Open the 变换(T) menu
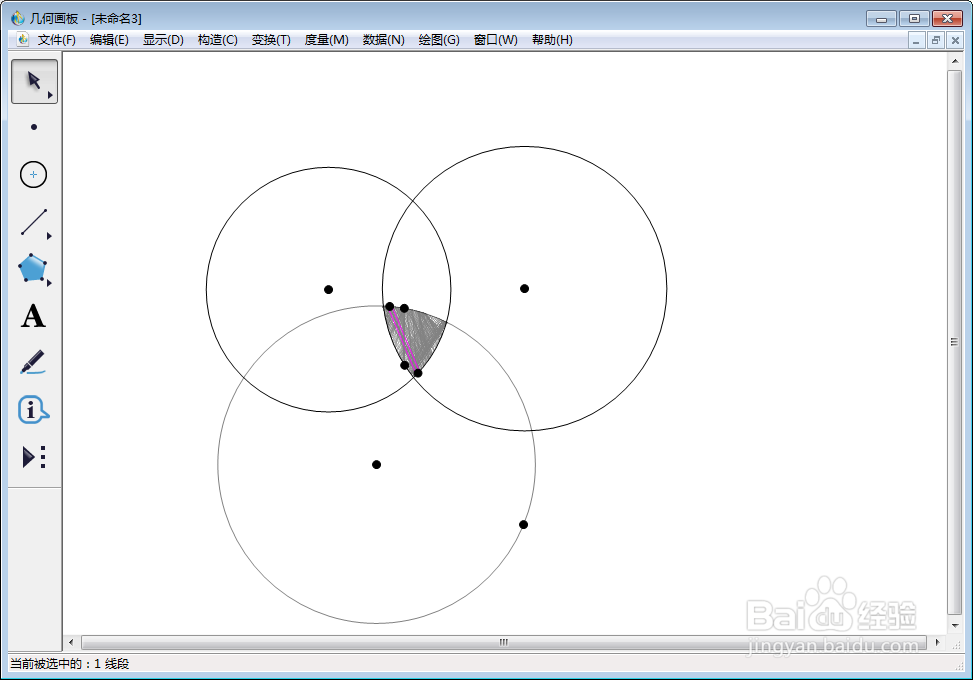973x680 pixels. (x=271, y=40)
